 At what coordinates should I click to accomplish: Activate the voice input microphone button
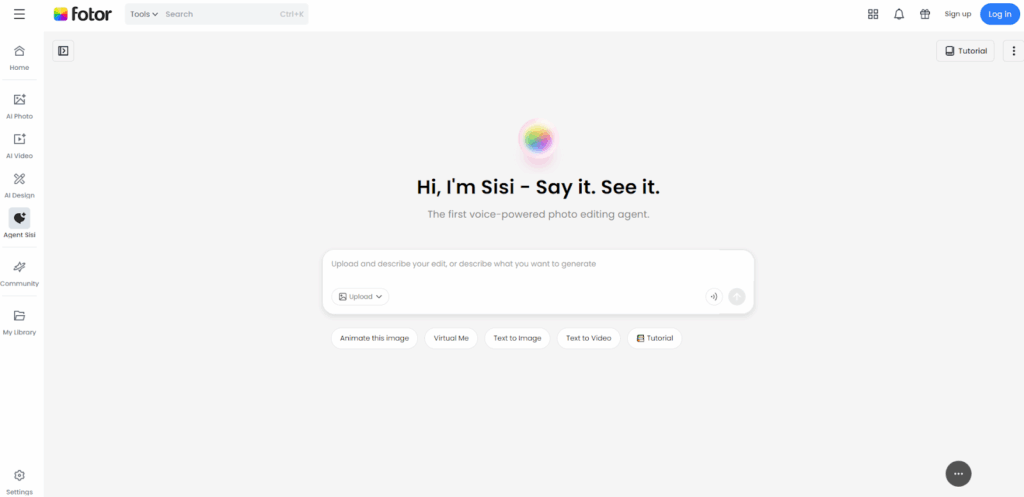tap(714, 297)
